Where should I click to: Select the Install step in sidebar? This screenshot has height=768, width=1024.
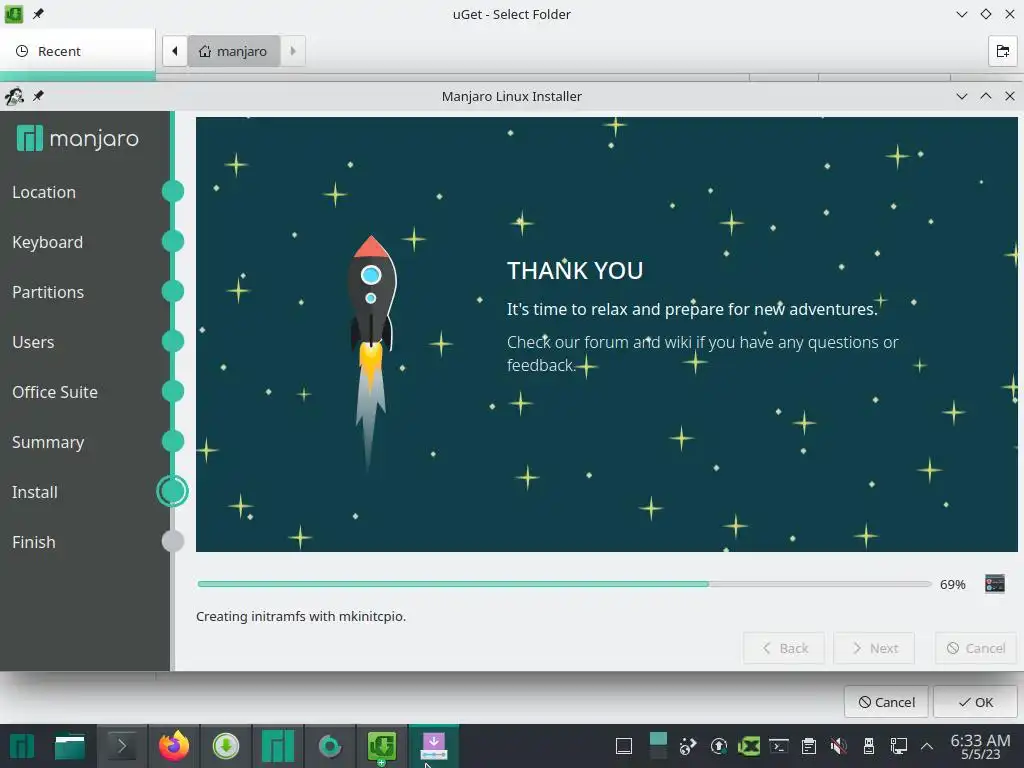tap(35, 492)
